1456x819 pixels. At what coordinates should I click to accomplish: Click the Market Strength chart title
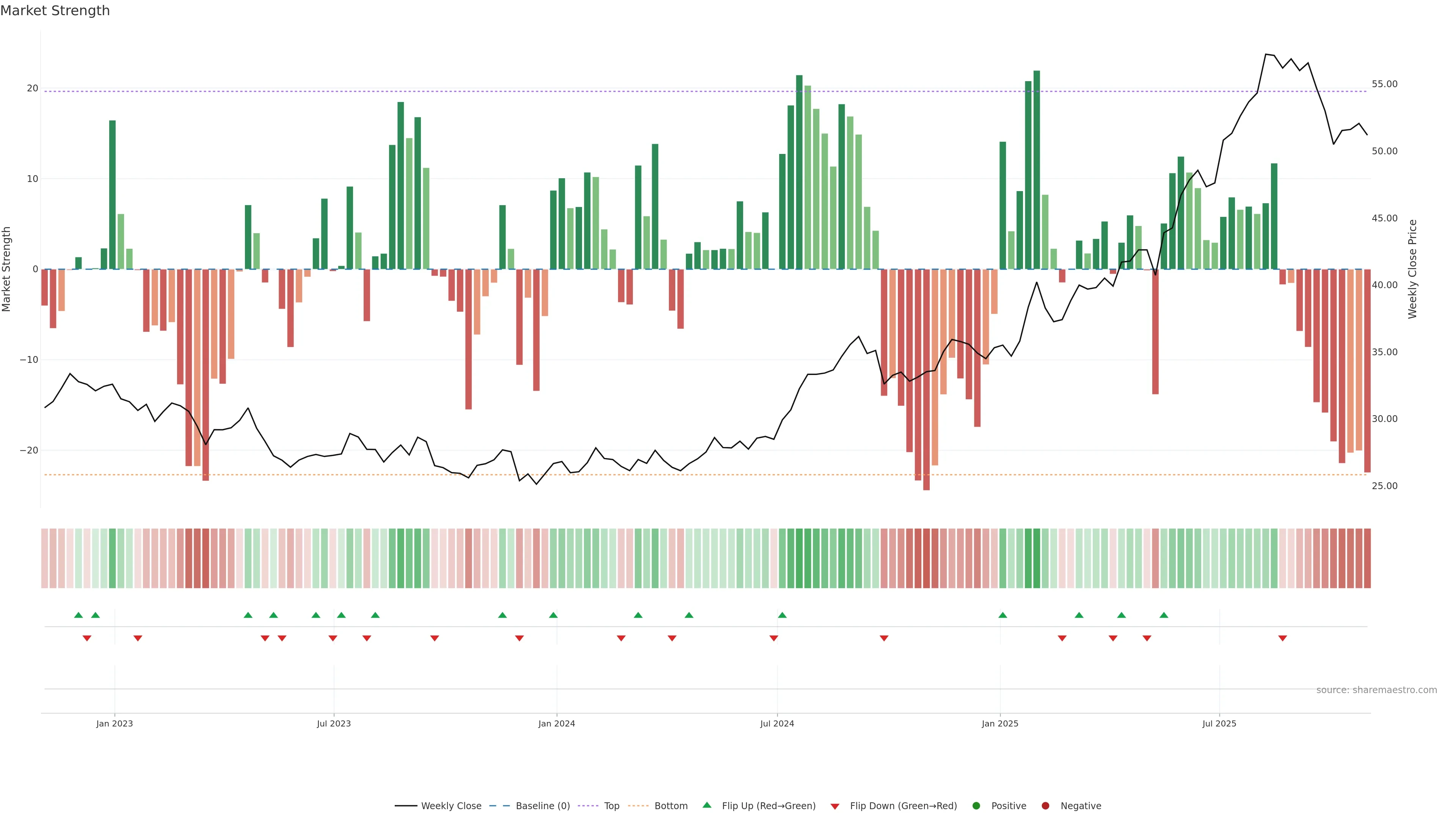pyautogui.click(x=55, y=11)
